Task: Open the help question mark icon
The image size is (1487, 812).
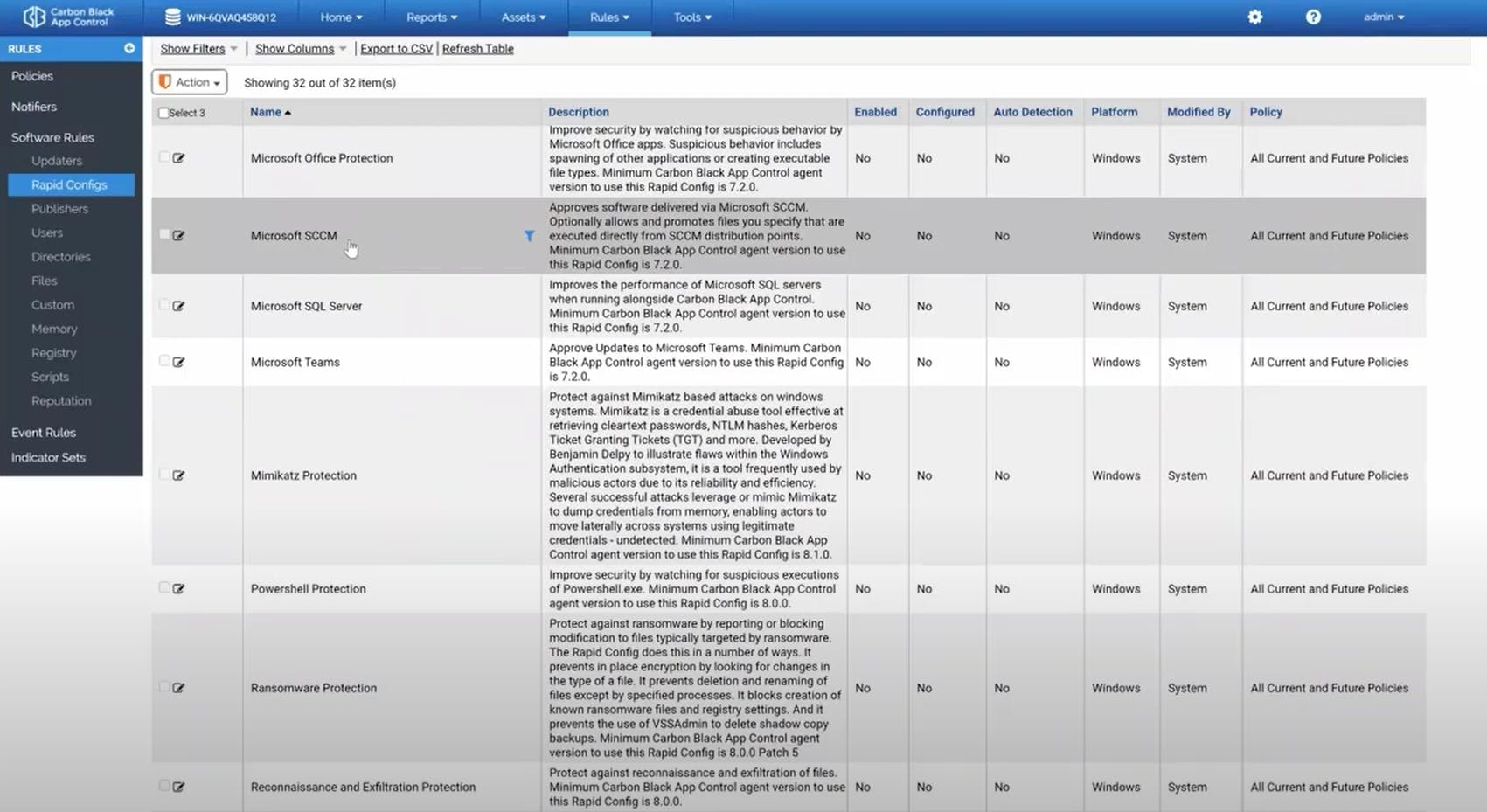Action: 1313,17
